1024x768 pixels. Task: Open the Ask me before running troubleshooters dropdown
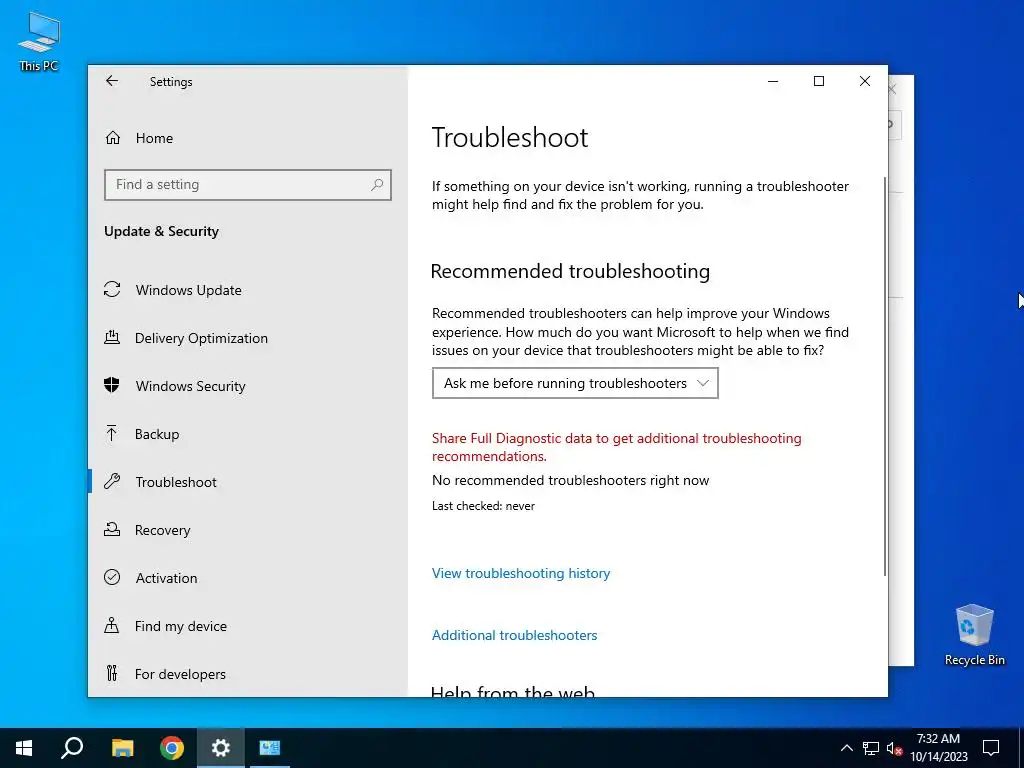575,383
